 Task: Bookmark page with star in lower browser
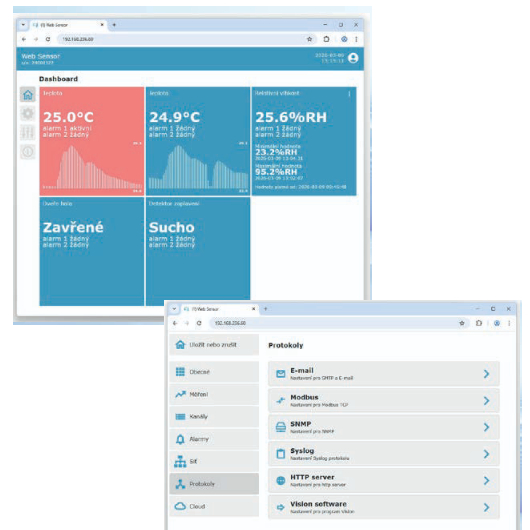pyautogui.click(x=462, y=323)
